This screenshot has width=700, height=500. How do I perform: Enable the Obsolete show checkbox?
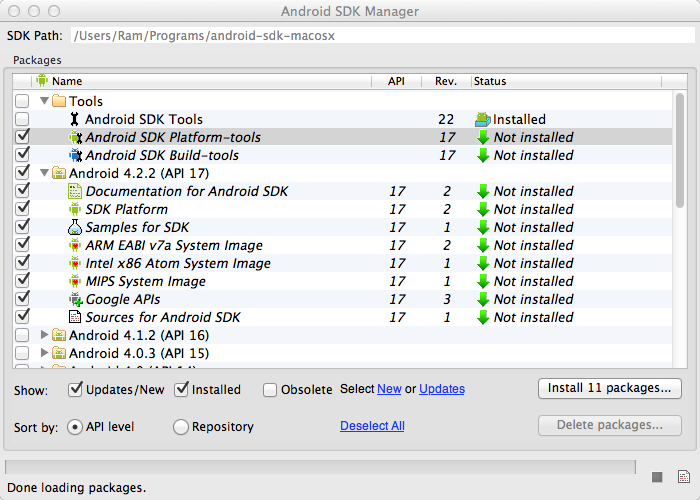point(270,390)
